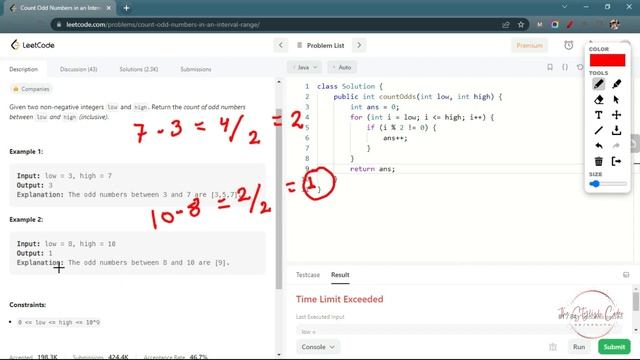Image resolution: width=640 pixels, height=360 pixels.
Task: Click 'return ans;' code line
Action: [x=372, y=169]
